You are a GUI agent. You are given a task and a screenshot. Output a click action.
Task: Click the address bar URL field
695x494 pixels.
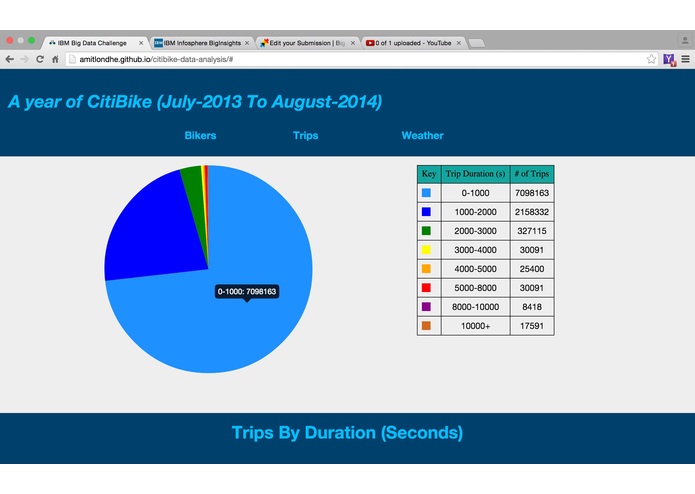[361, 59]
